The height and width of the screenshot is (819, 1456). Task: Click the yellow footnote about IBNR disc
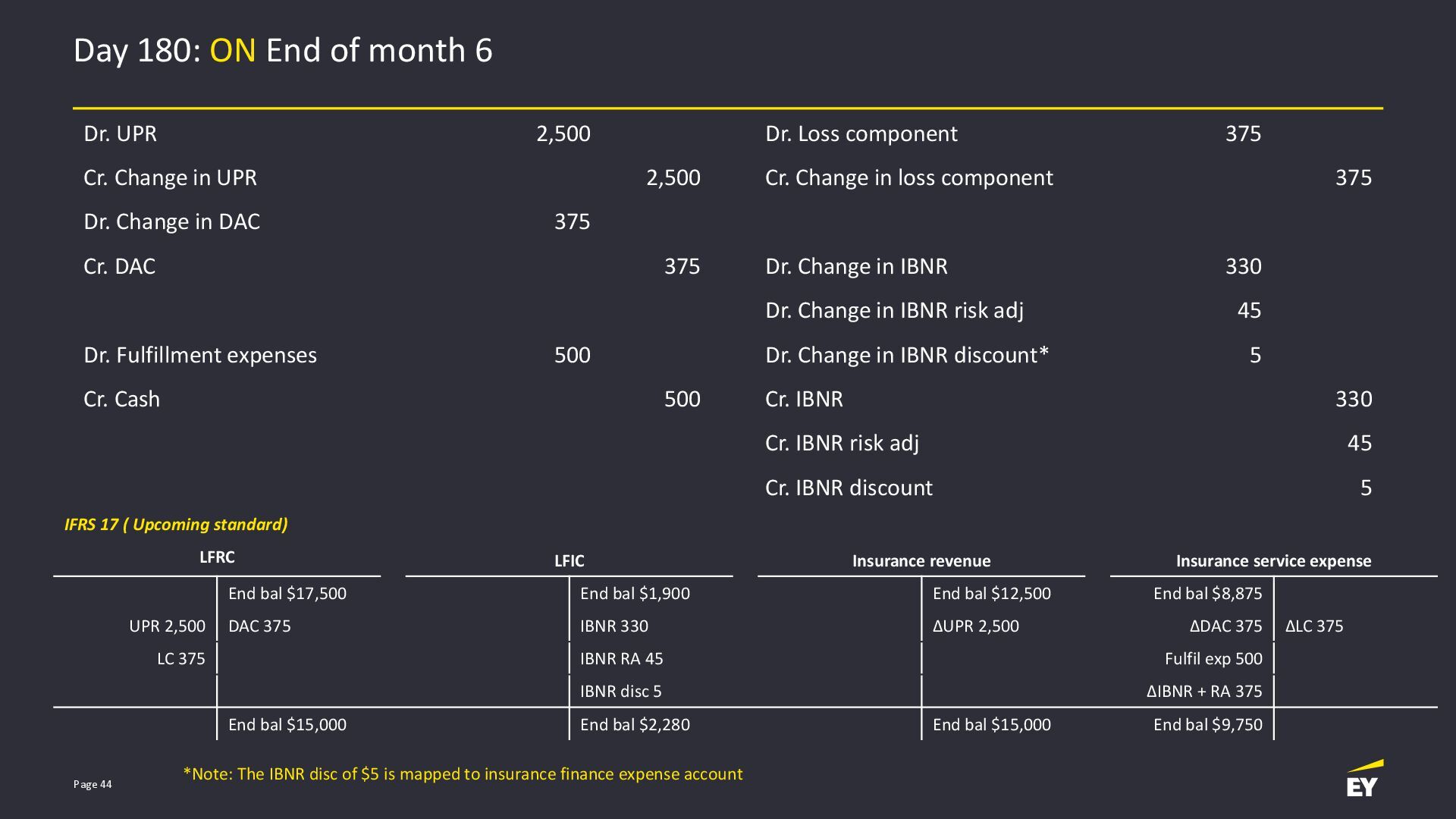[463, 774]
